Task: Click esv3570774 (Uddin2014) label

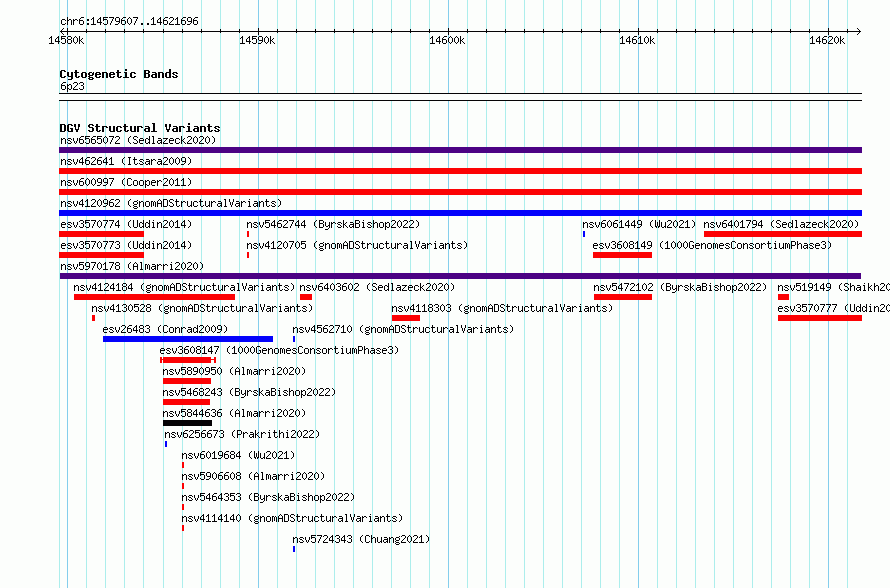Action: (126, 224)
